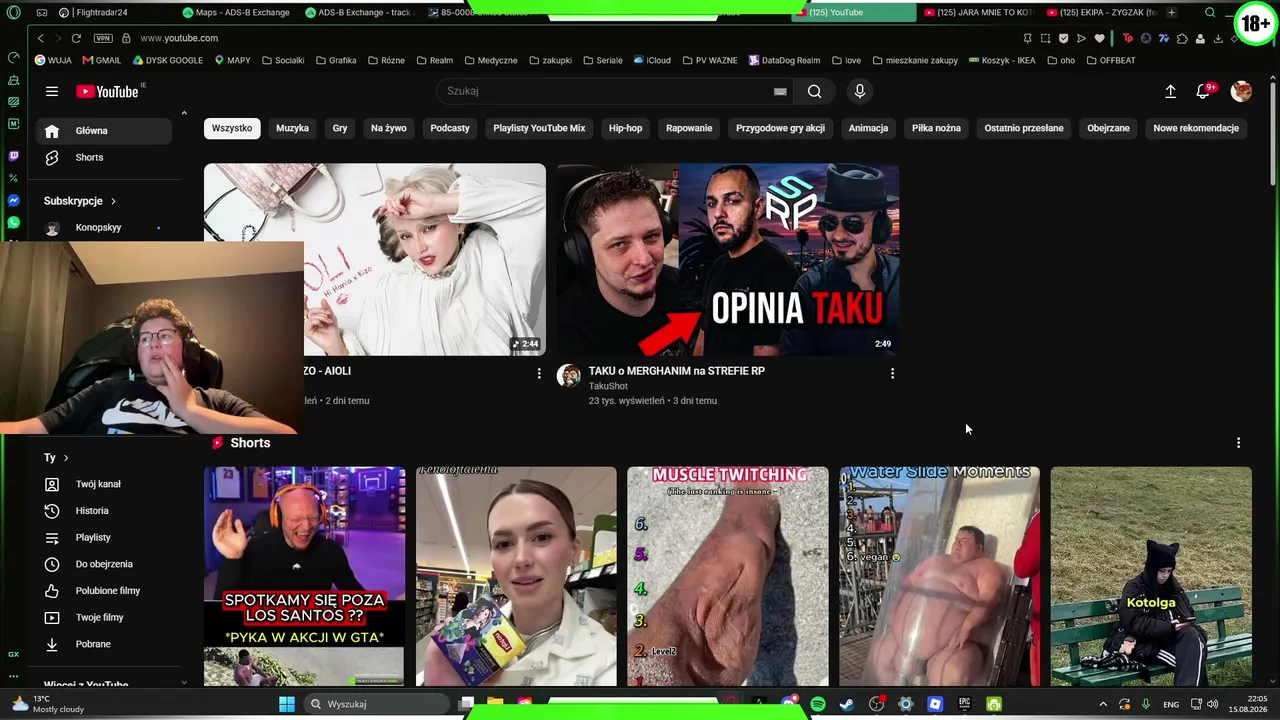Image resolution: width=1280 pixels, height=720 pixels.
Task: Switch to the Maps - ADS-B Exchange tab
Action: (x=237, y=12)
